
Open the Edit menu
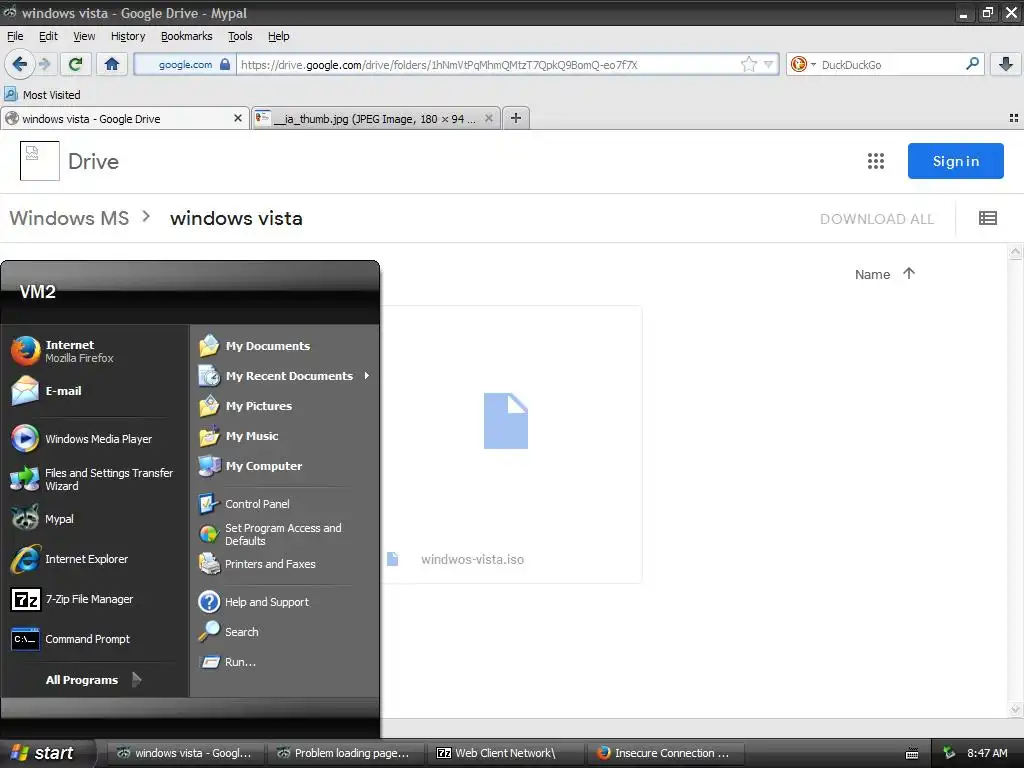point(48,36)
